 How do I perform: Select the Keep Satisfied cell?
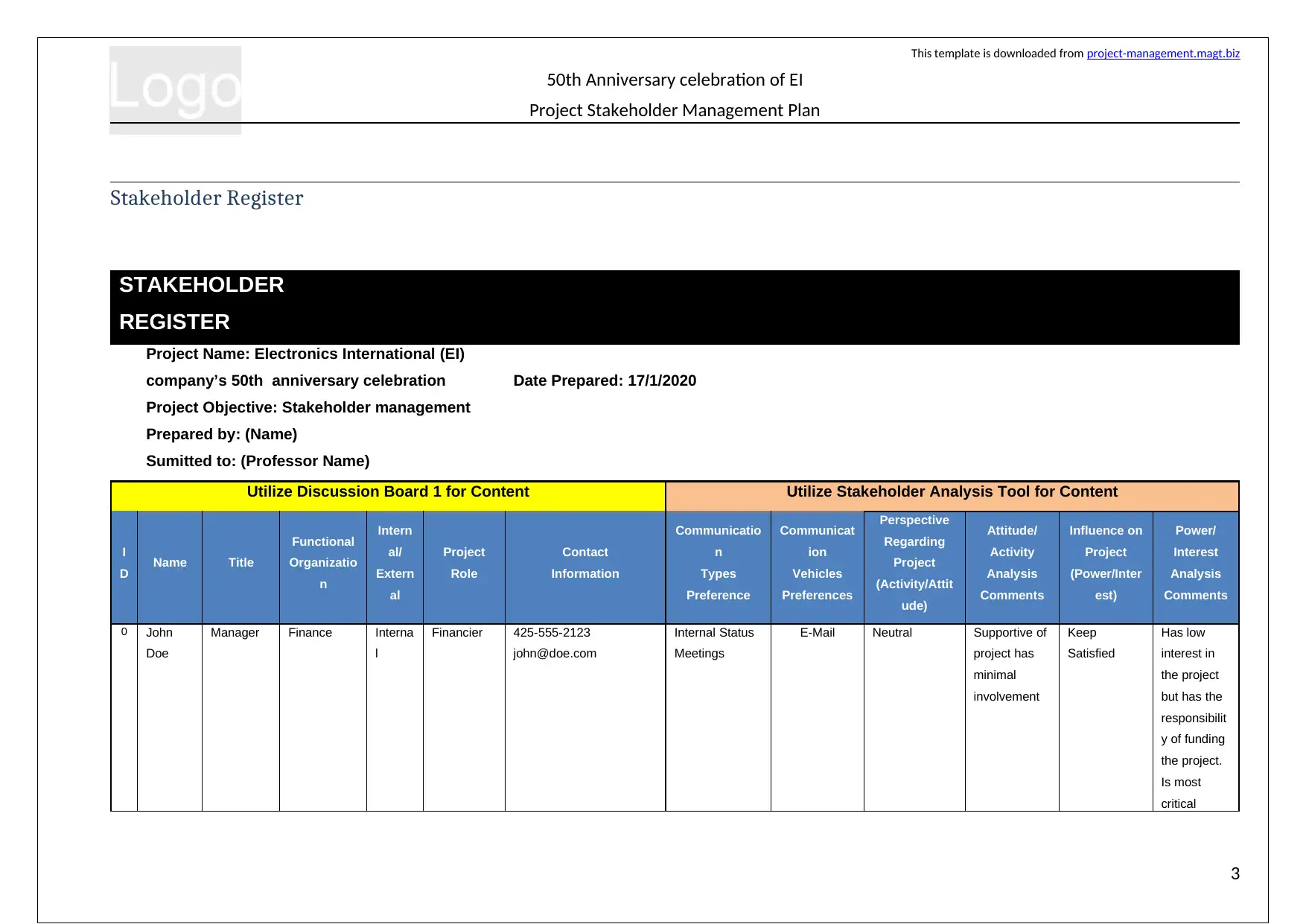pos(1106,717)
